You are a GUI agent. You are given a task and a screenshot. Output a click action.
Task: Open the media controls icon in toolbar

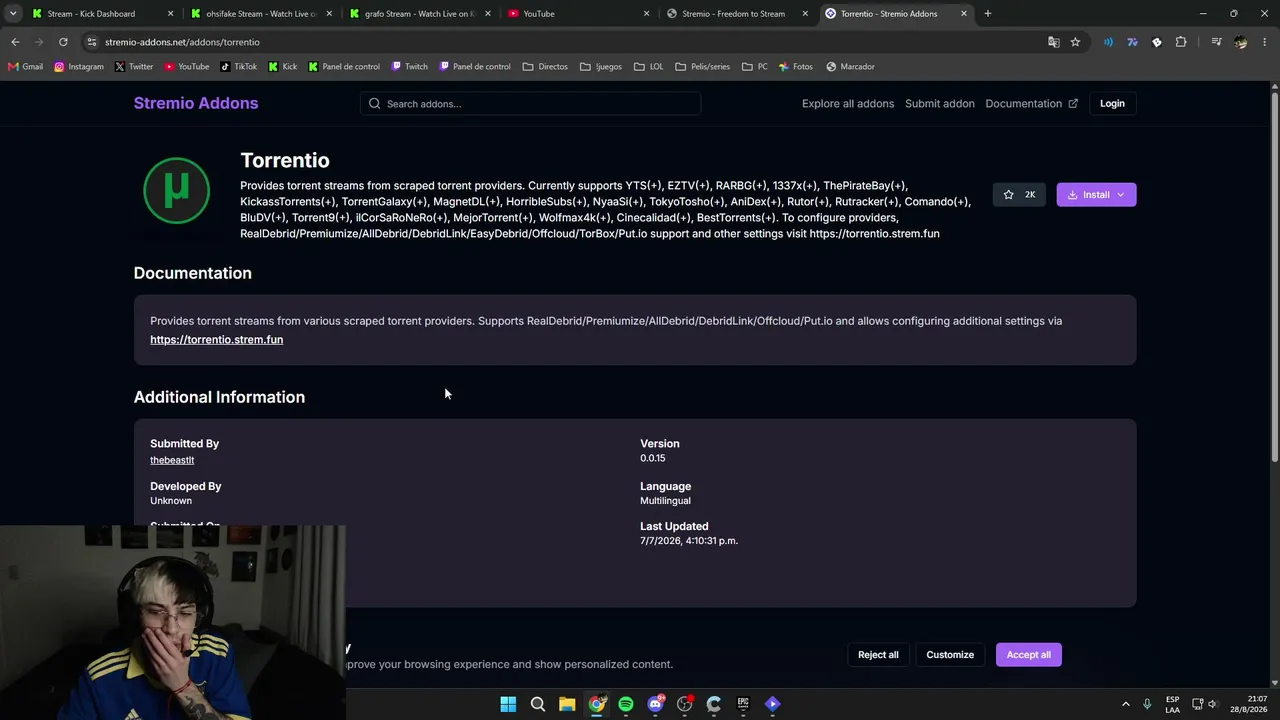(x=1216, y=42)
